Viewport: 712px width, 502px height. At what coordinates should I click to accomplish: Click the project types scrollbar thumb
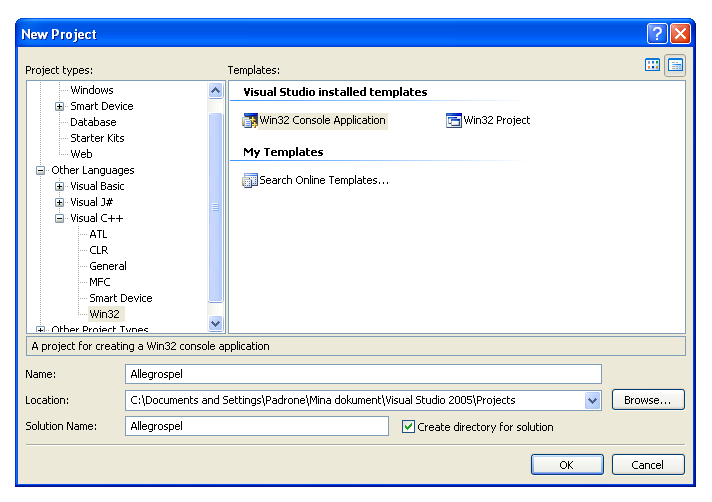click(x=215, y=207)
